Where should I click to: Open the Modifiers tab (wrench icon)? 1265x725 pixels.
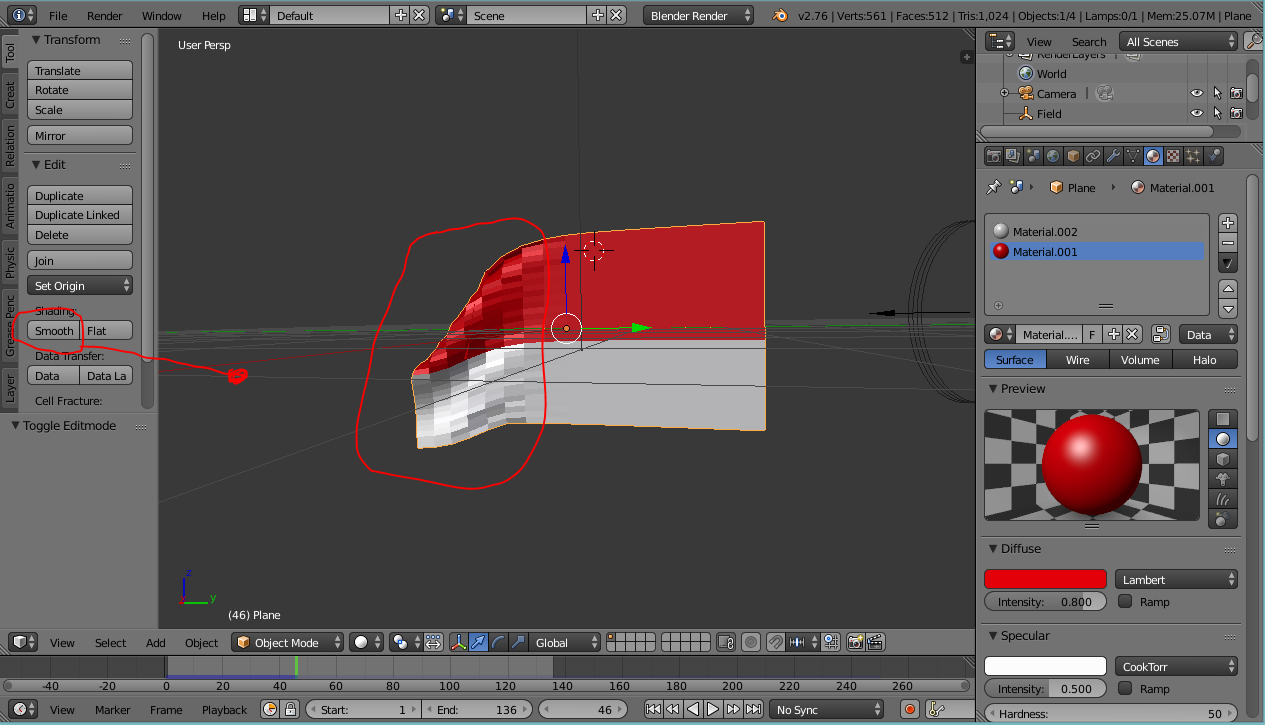coord(1113,156)
